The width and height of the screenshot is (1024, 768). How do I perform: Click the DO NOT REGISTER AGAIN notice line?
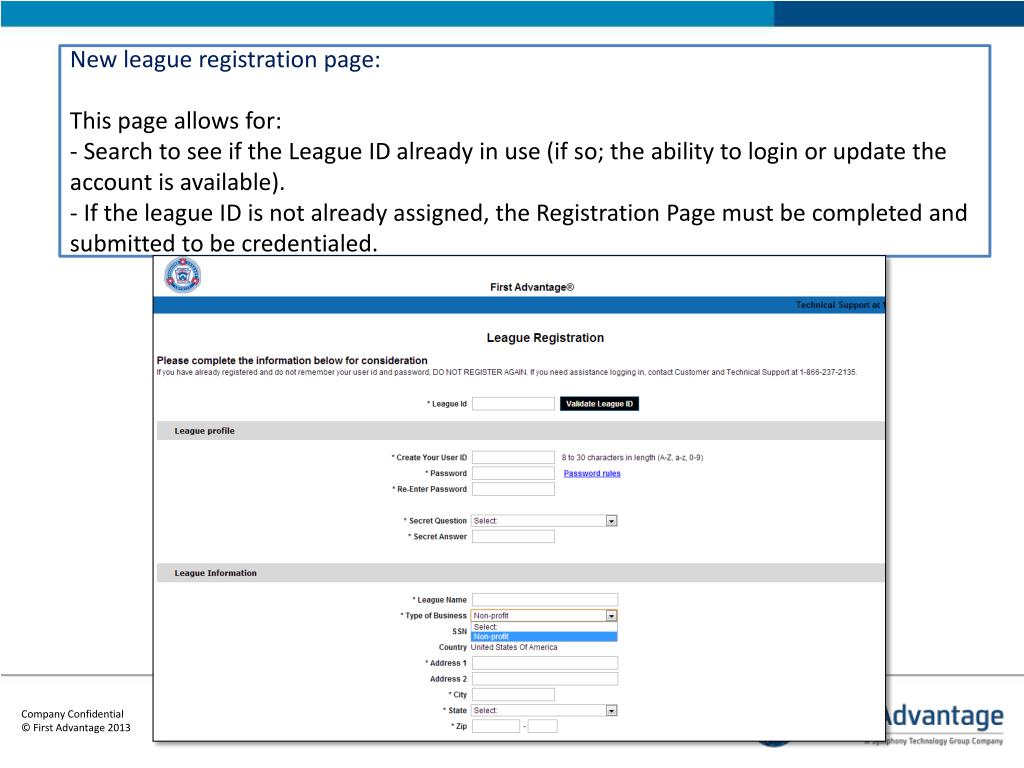click(507, 372)
